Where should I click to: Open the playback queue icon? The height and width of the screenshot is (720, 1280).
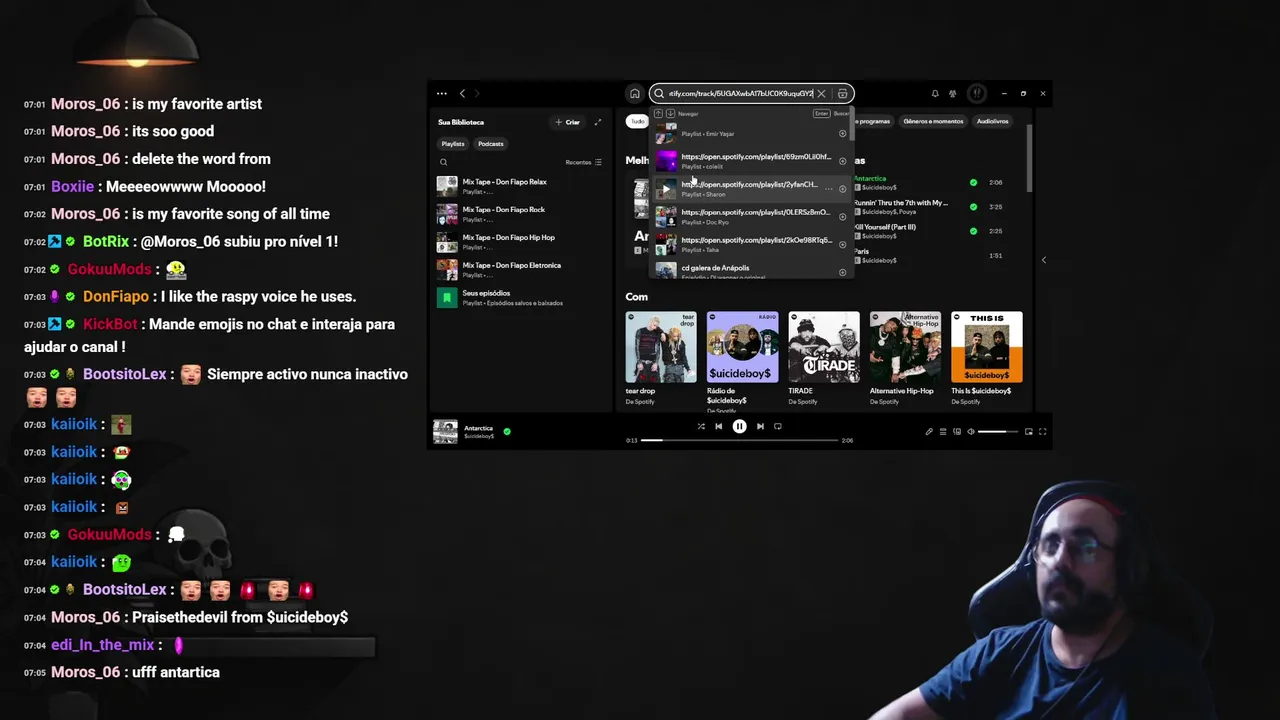coord(943,432)
